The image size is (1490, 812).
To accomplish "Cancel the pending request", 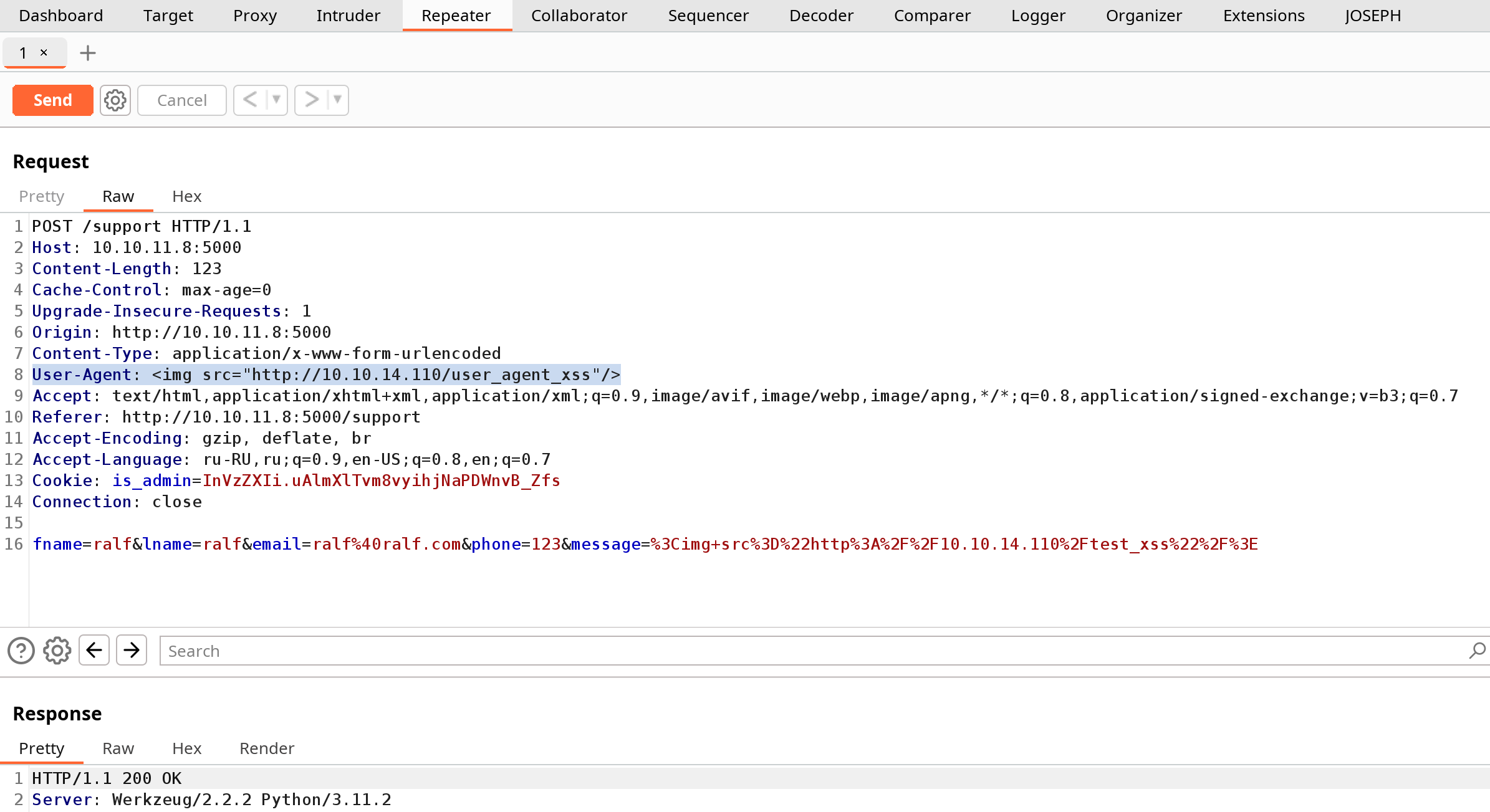I will click(x=182, y=100).
